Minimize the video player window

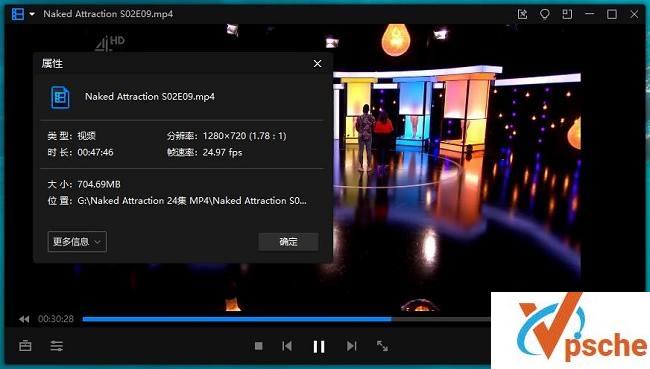pos(589,14)
